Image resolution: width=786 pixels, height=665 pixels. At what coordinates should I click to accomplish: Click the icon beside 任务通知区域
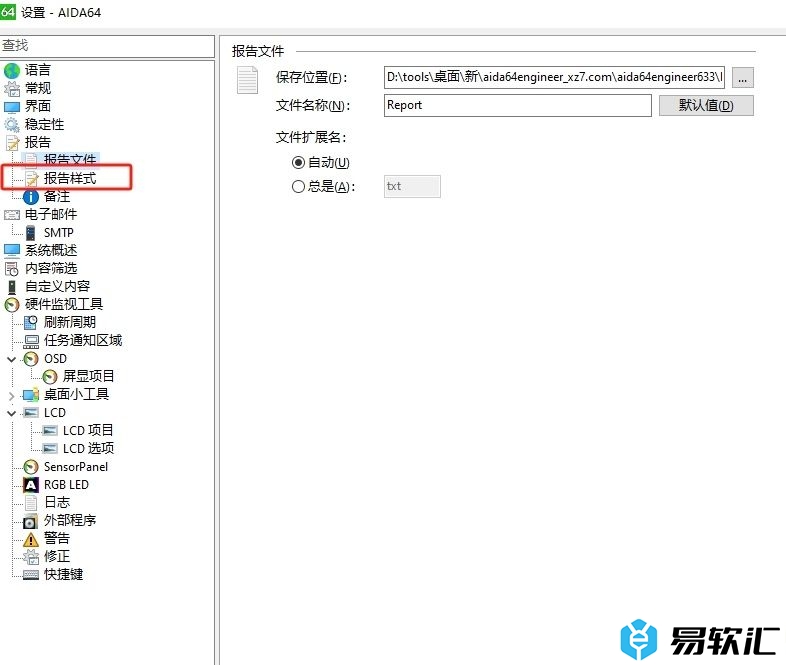pos(31,341)
